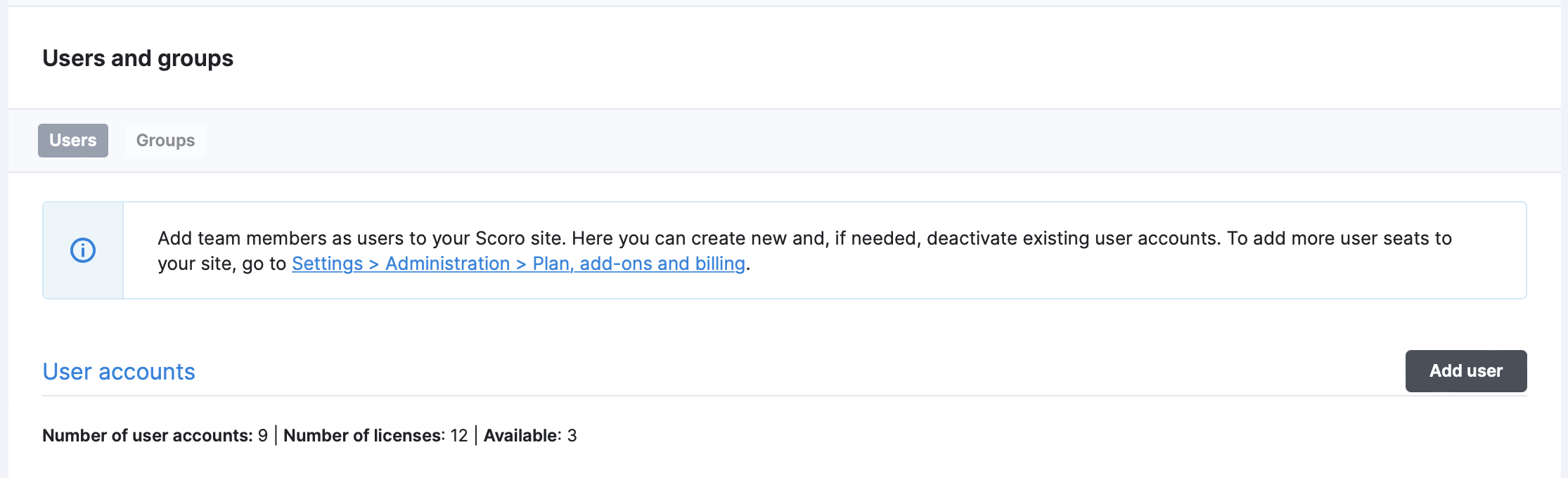Switch to the Users tab
The image size is (1568, 478).
[73, 141]
